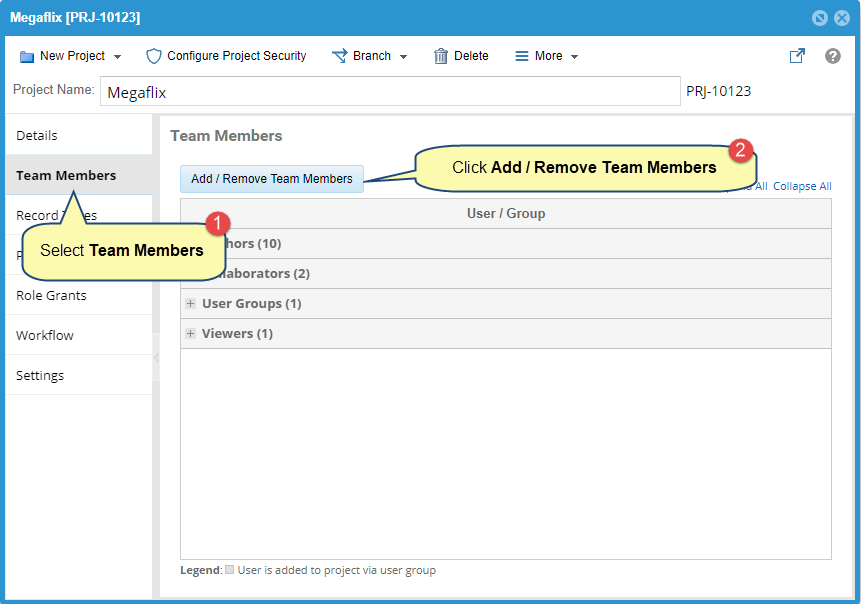
Task: Click the Branch arrows icon
Action: [340, 56]
